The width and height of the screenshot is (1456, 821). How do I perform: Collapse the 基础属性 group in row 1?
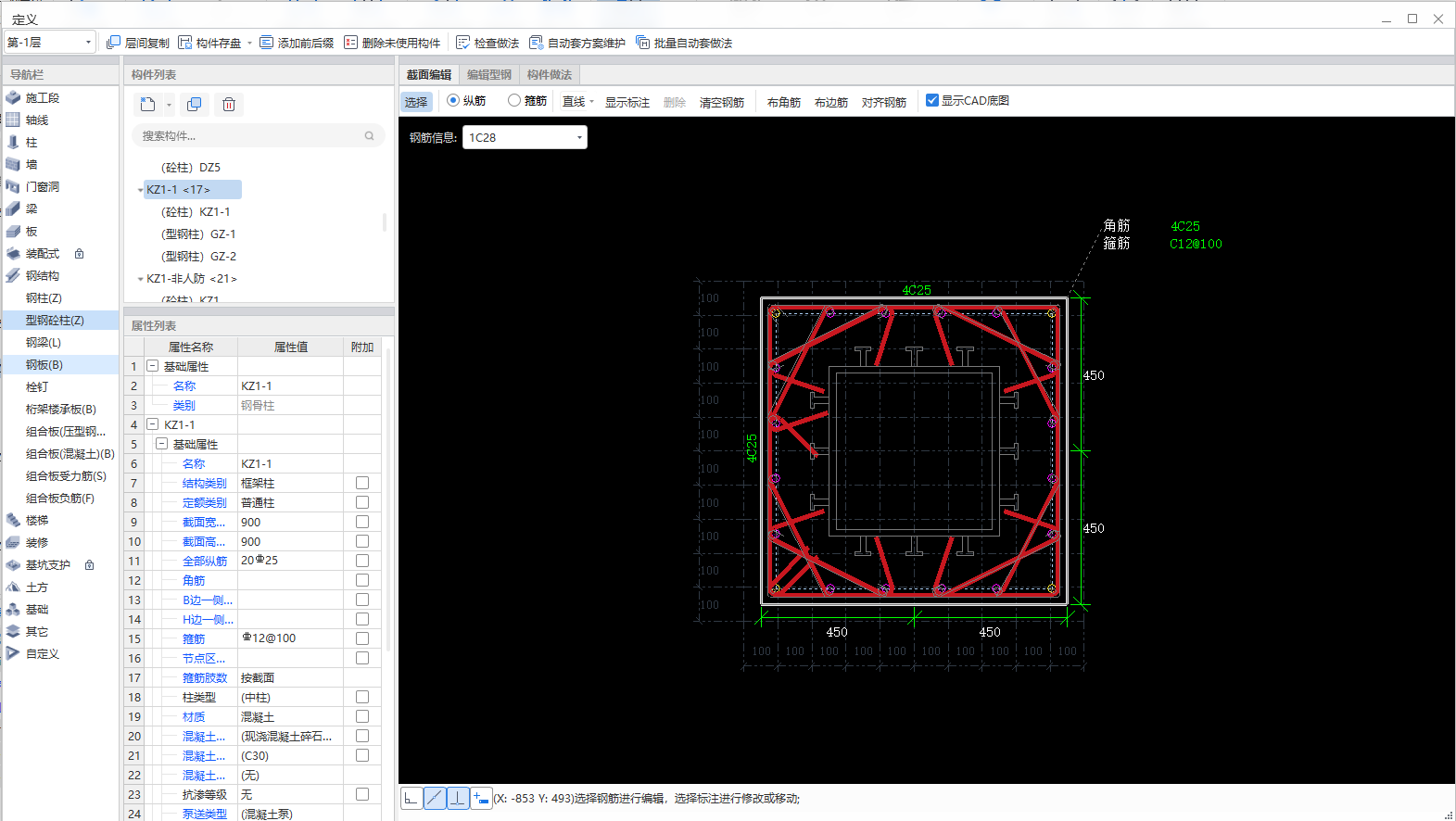152,366
